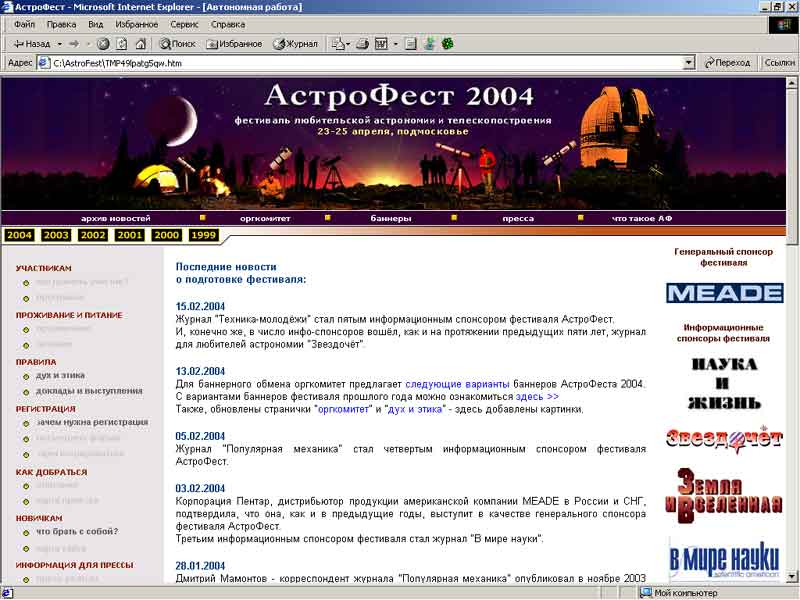Refresh the page using the Refresh icon
Screen dimensions: 800x600
tap(121, 44)
